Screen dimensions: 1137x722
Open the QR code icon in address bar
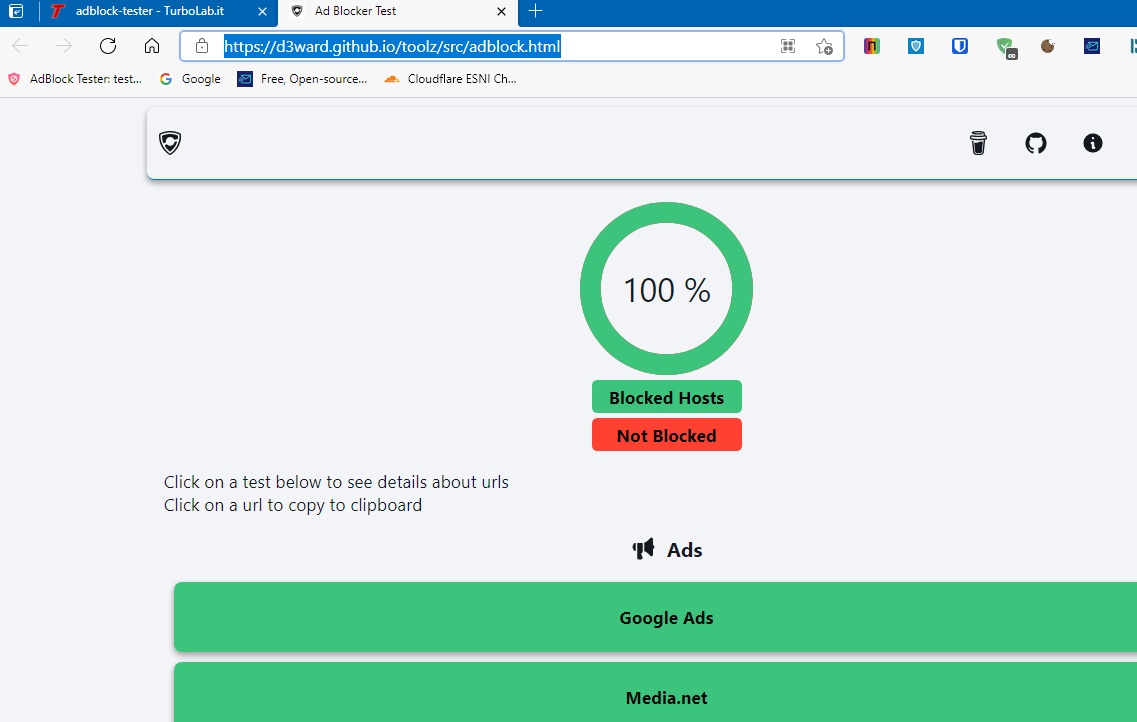(788, 46)
